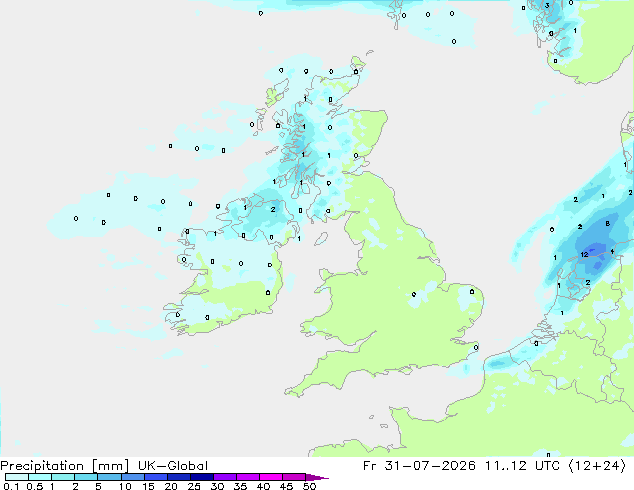The image size is (634, 490).
Task: Click the 0.1–0.5 mm palest legend swatch
Action: 17,477
